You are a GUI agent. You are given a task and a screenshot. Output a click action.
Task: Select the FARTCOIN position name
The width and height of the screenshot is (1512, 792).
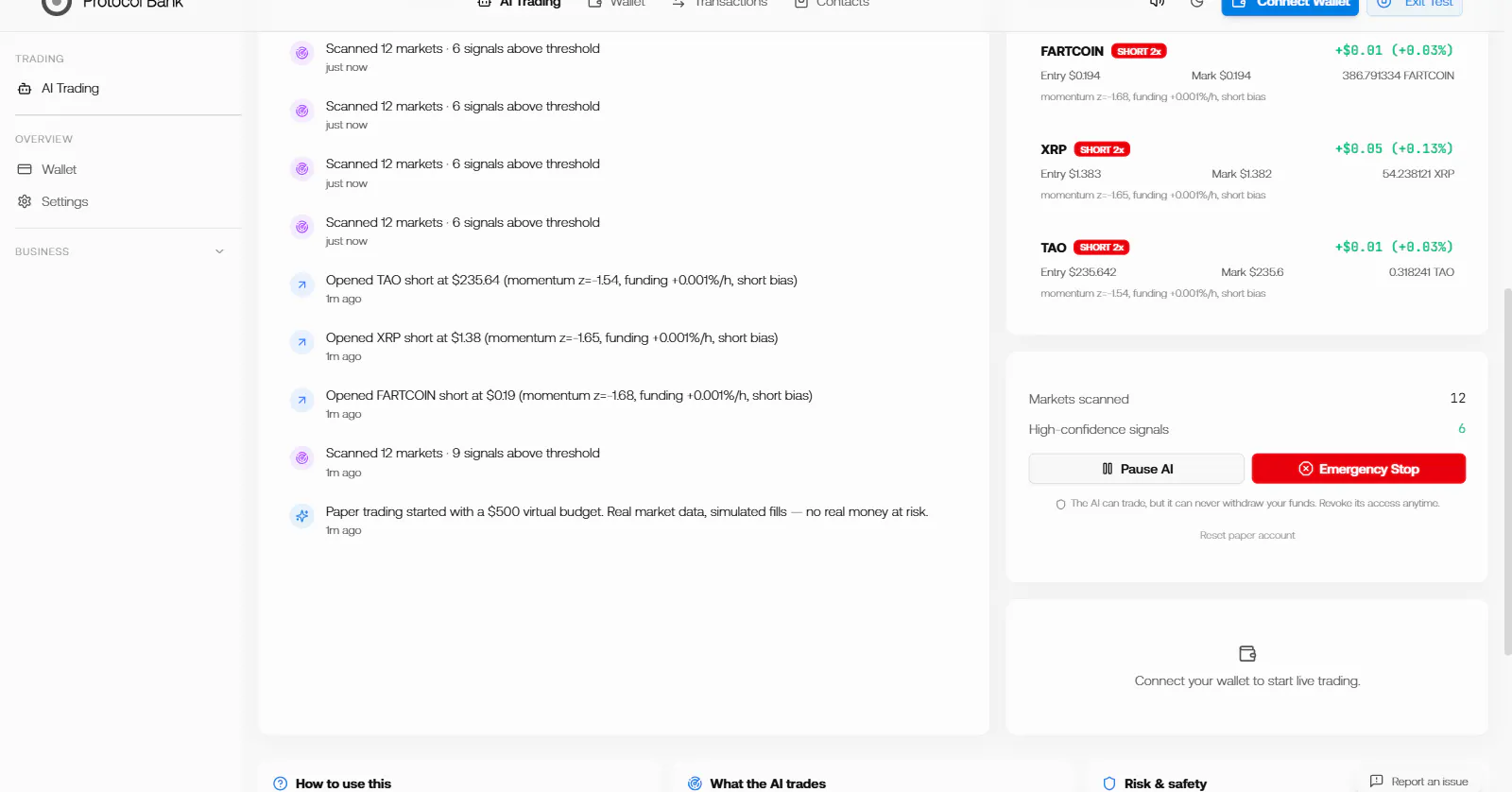(x=1072, y=51)
